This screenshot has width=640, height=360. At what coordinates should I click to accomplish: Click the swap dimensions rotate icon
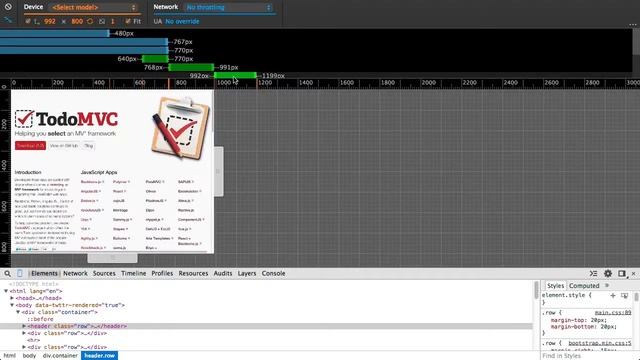pyautogui.click(x=90, y=21)
